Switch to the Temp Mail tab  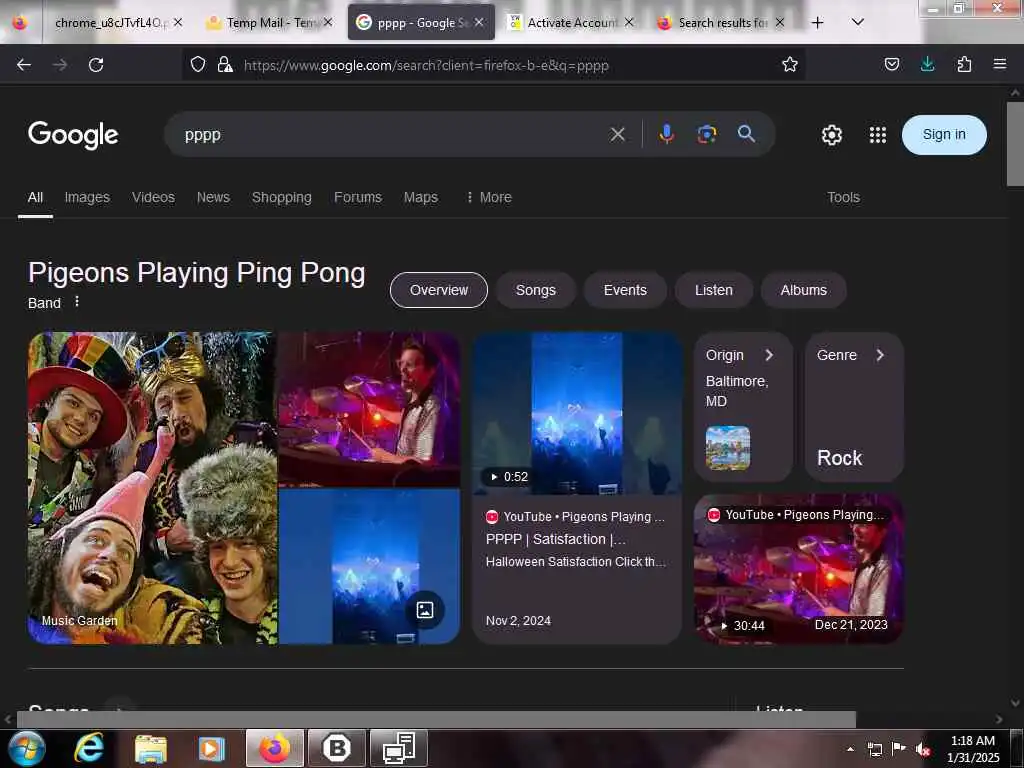click(x=268, y=23)
